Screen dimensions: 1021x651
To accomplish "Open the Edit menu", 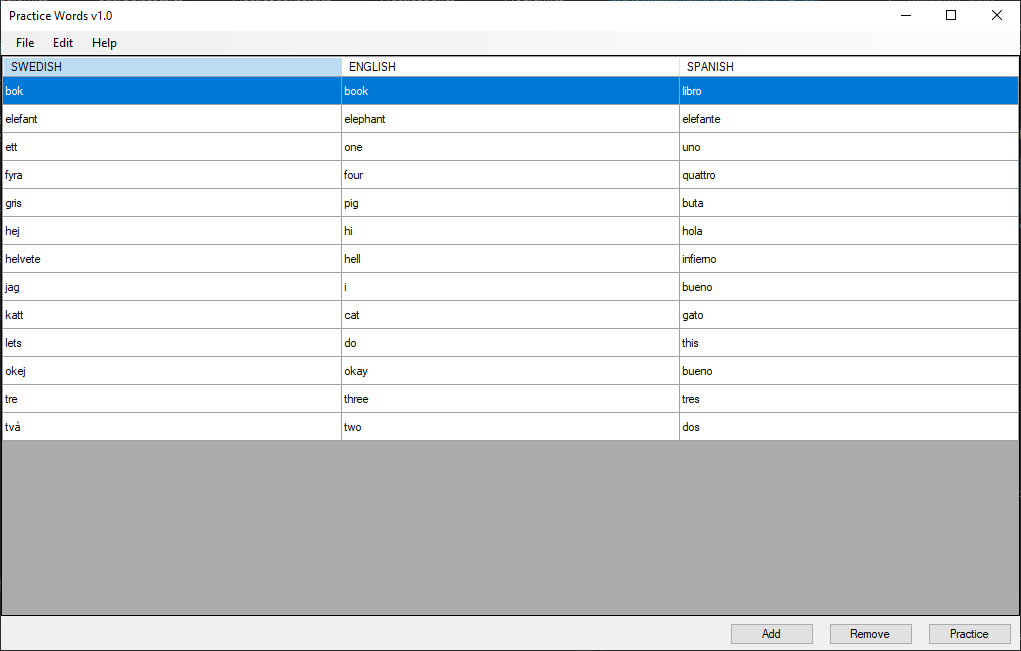I will (62, 43).
